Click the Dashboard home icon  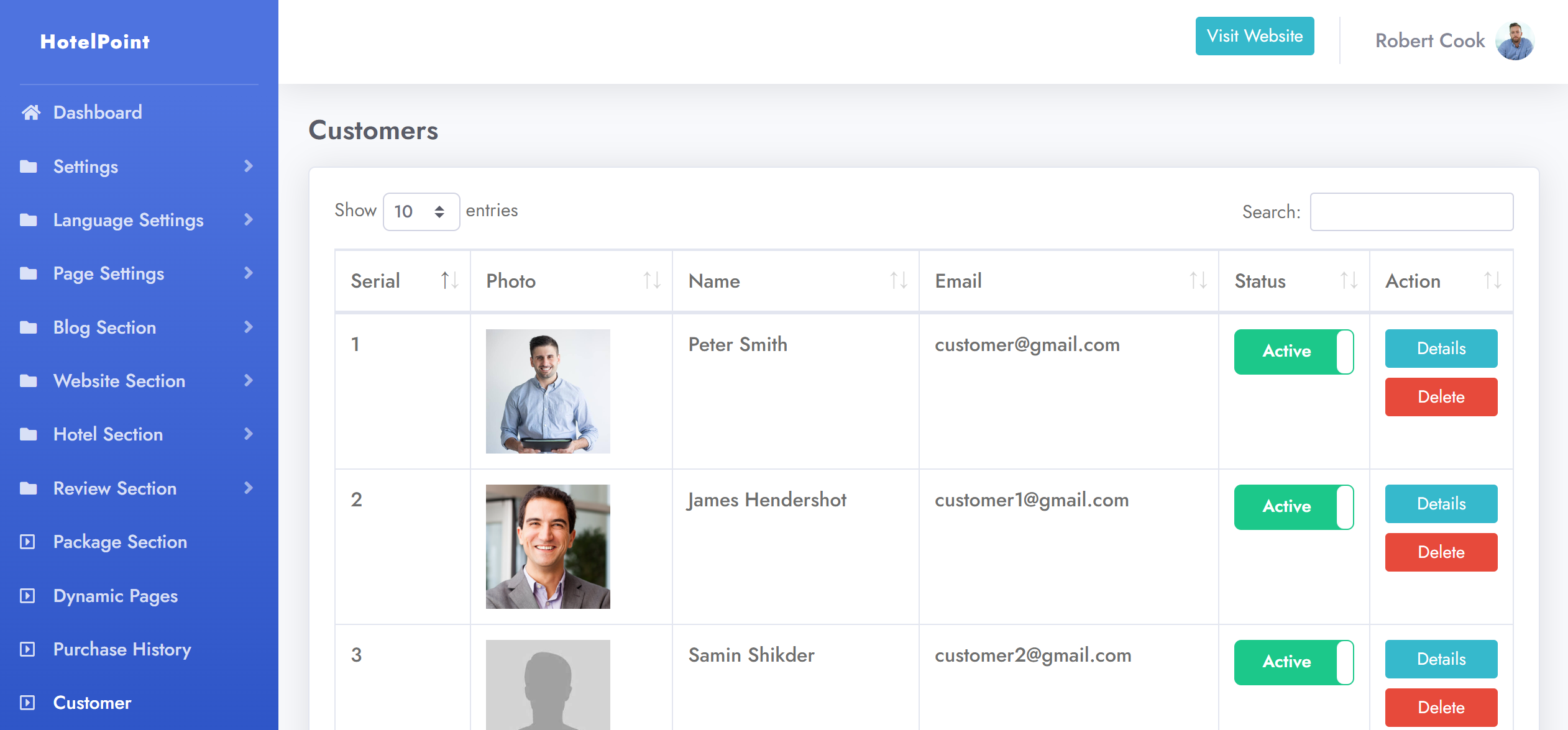[x=30, y=112]
